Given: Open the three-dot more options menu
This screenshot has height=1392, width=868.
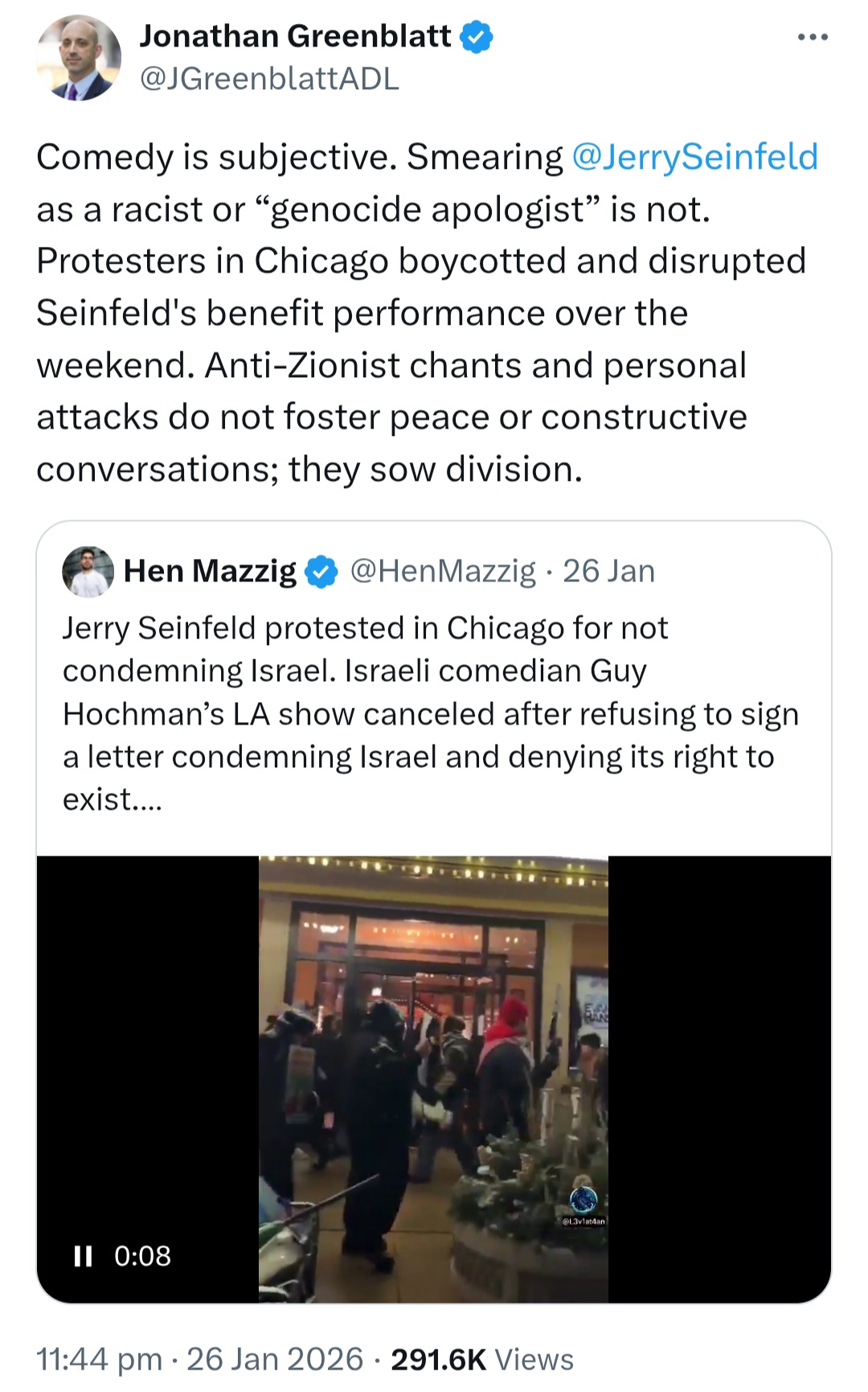Looking at the screenshot, I should tap(812, 37).
